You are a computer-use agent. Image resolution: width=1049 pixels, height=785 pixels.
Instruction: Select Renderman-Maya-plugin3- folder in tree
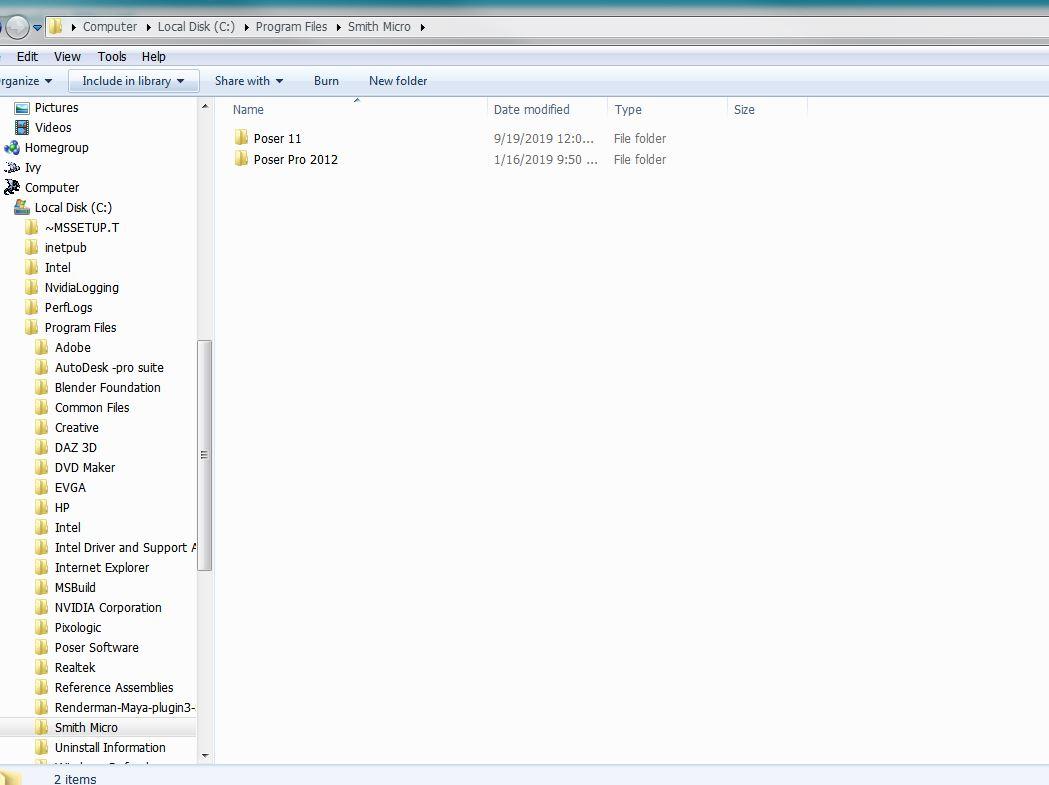click(124, 707)
